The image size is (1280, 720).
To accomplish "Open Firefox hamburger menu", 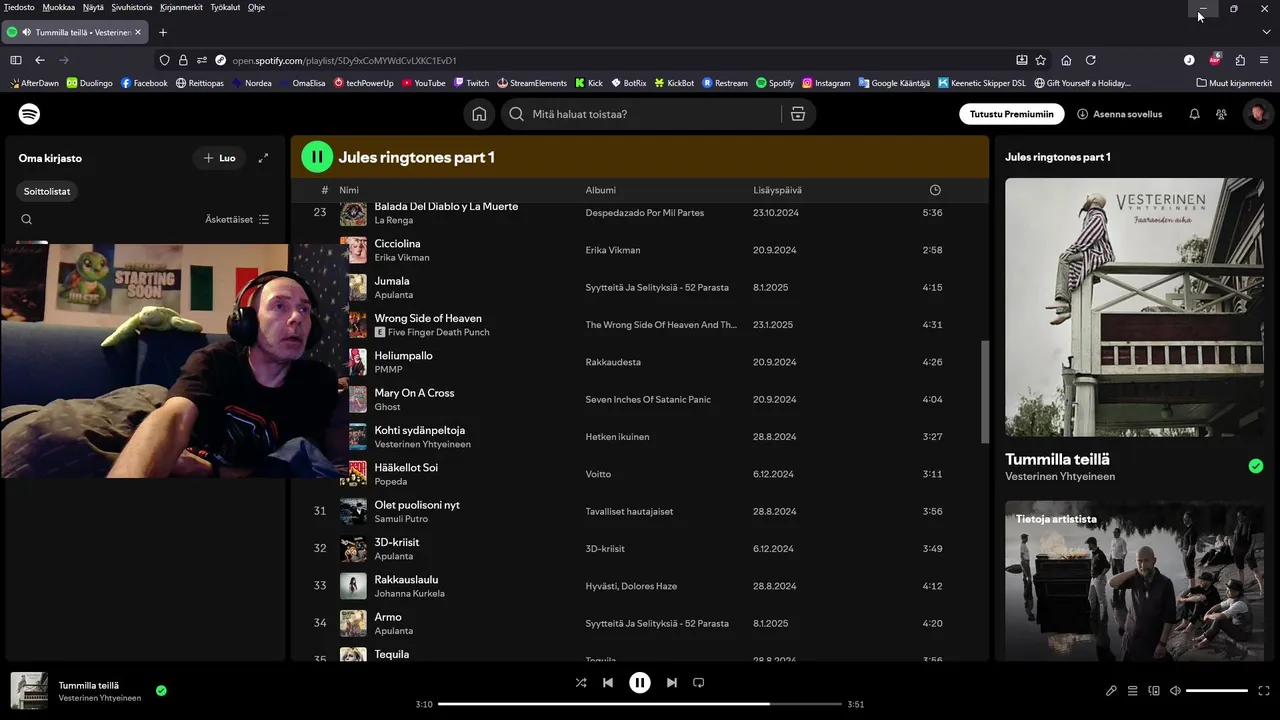I will [1264, 60].
